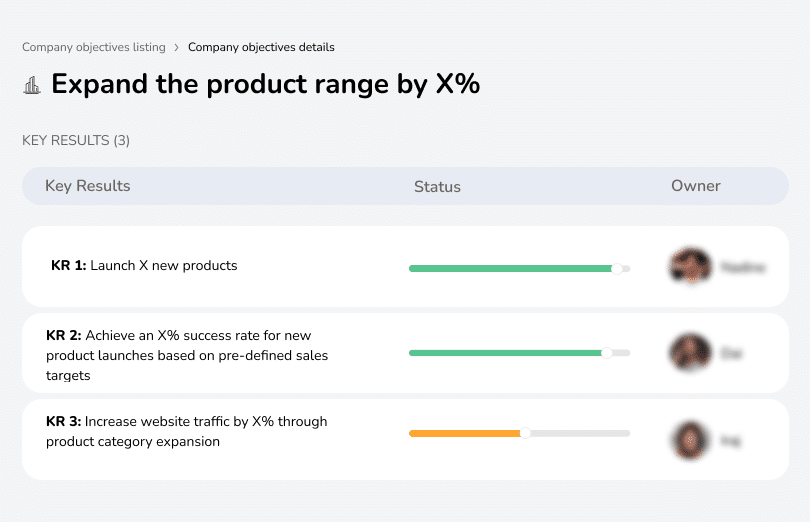This screenshot has width=810, height=522.
Task: Click the Key Results column header
Action: (88, 186)
